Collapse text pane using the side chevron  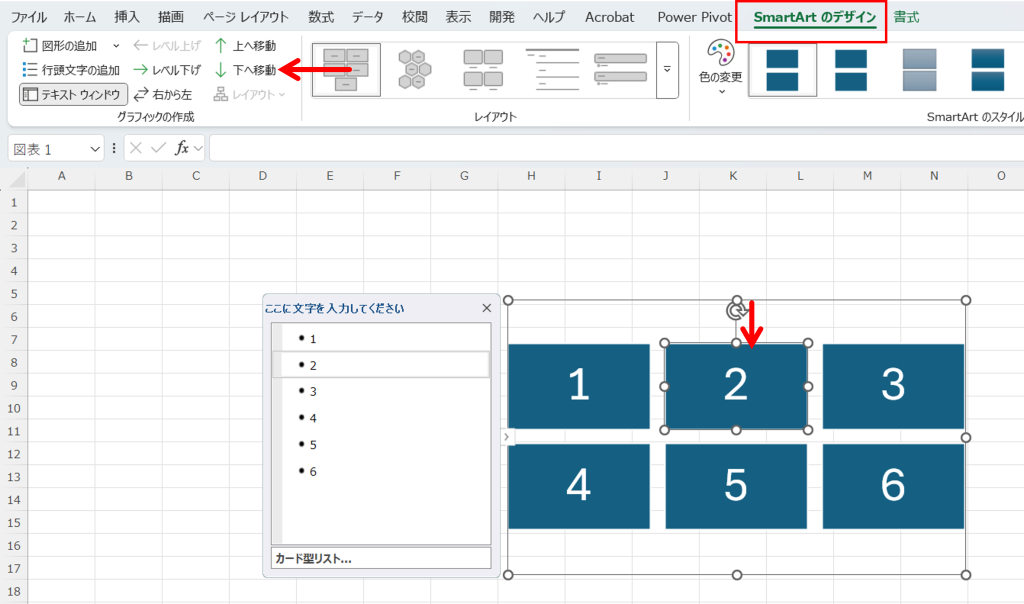(x=506, y=436)
